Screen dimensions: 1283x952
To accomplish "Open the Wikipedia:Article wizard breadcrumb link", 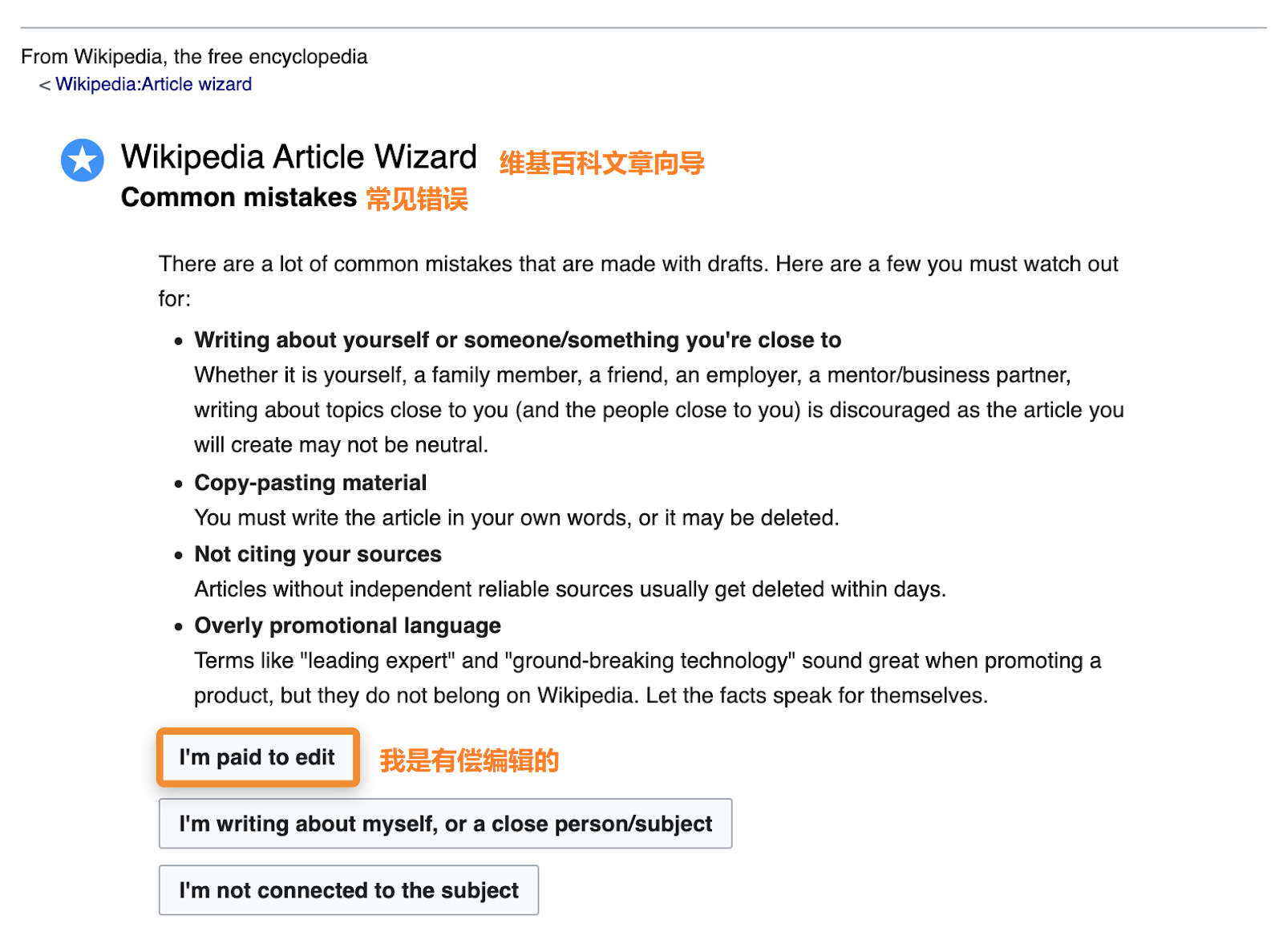I will click(152, 83).
